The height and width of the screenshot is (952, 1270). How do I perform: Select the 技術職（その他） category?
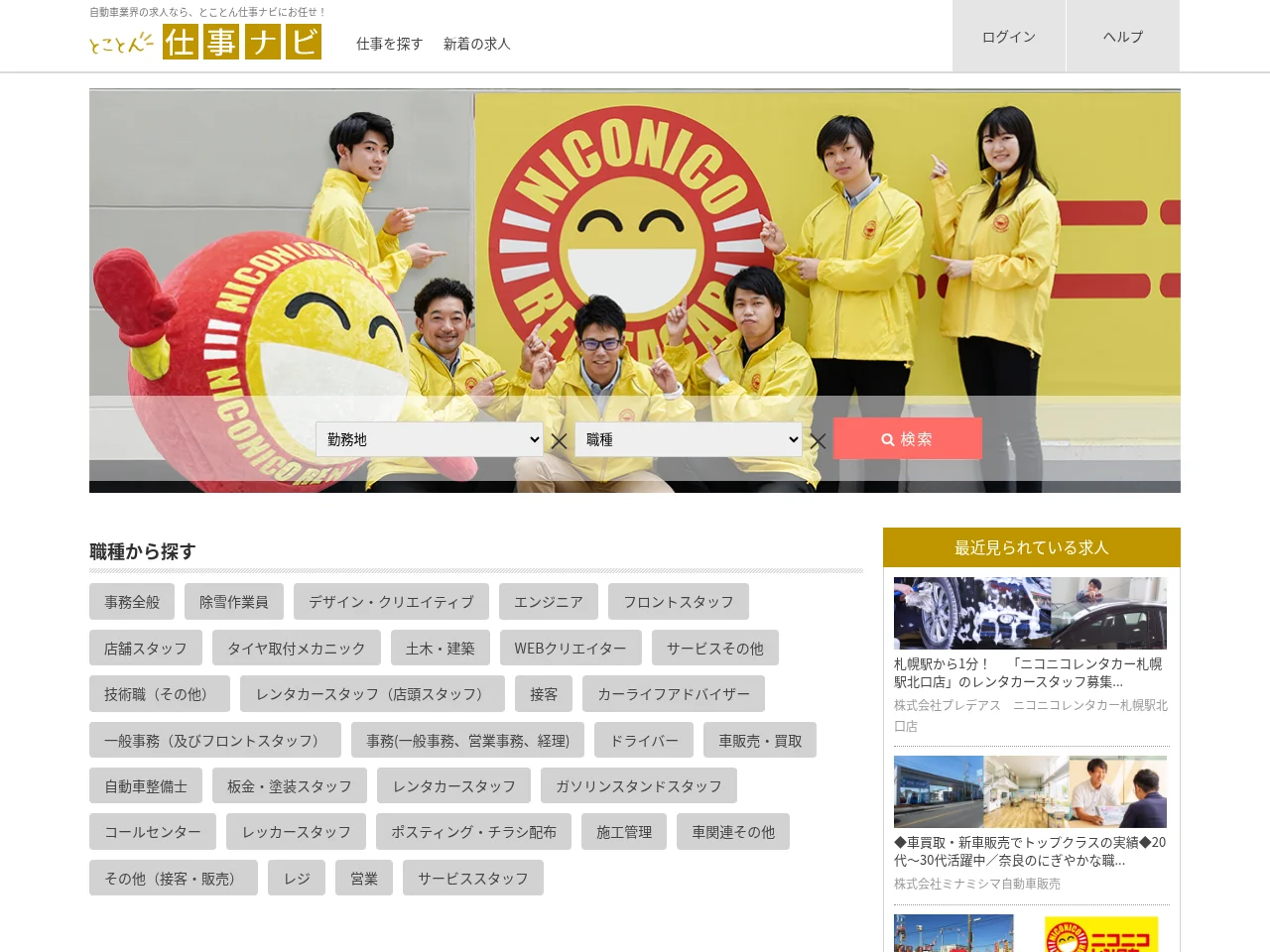click(160, 694)
